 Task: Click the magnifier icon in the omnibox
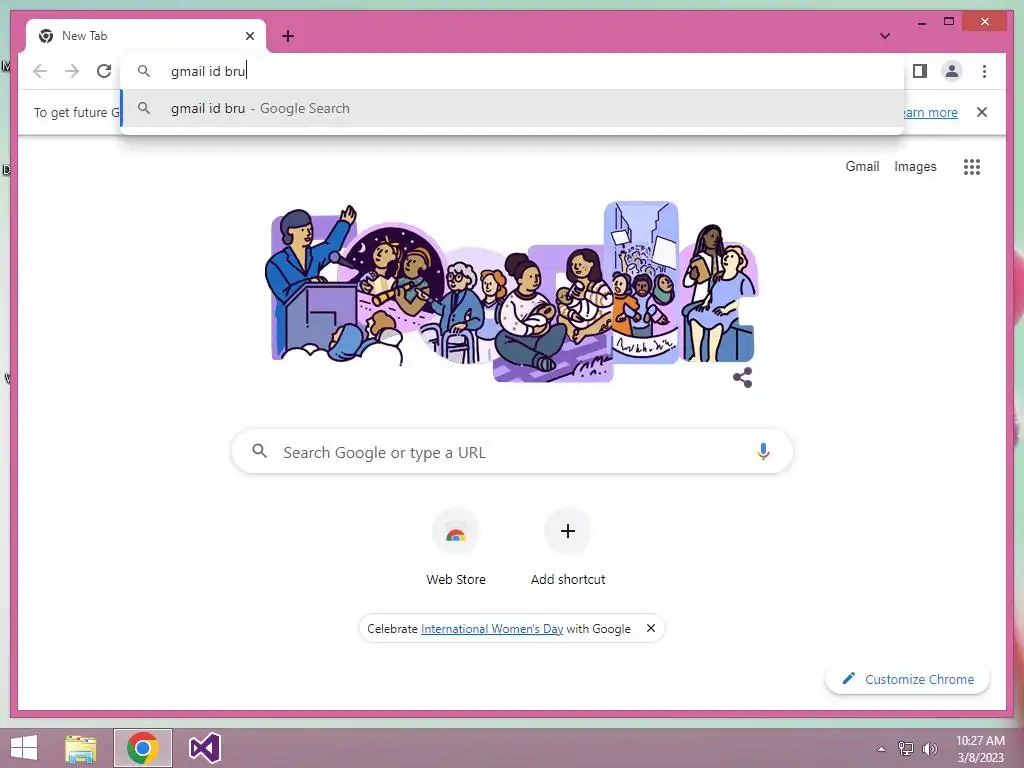pos(144,71)
